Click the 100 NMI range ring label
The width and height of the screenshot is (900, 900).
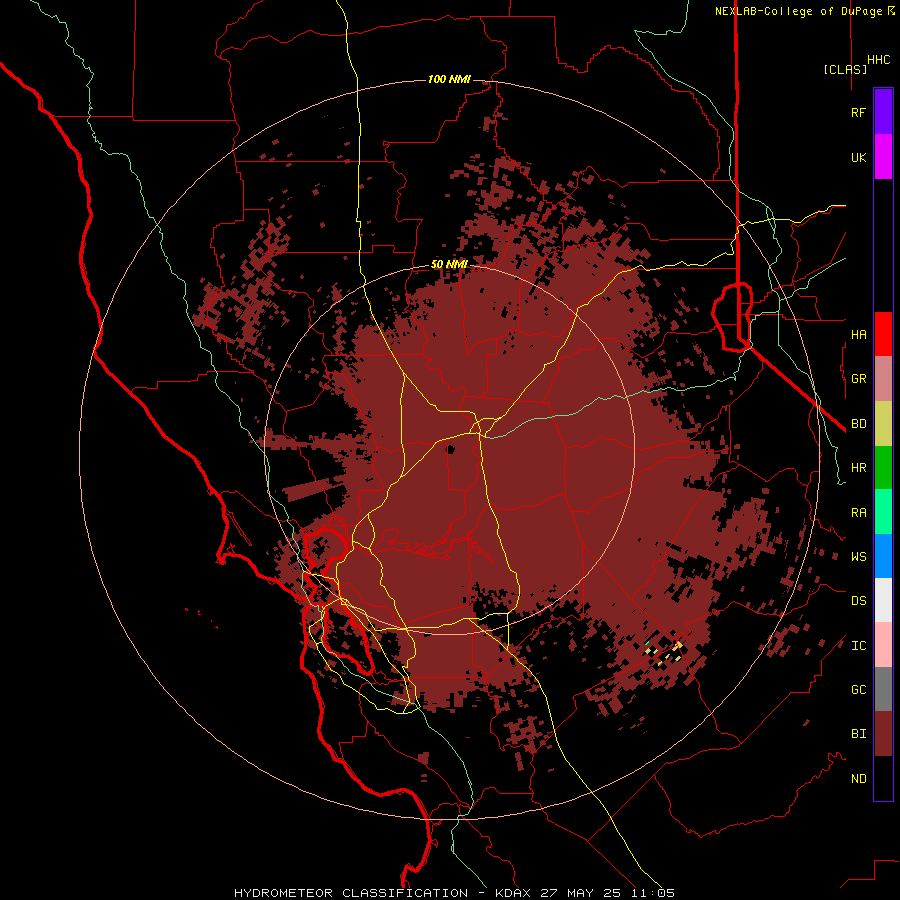(449, 79)
